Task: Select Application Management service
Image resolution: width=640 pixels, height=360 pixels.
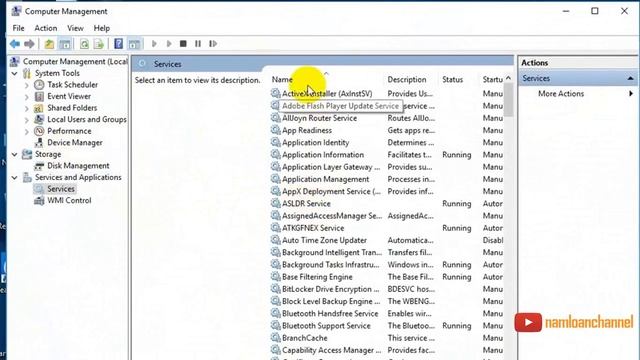Action: click(x=325, y=179)
